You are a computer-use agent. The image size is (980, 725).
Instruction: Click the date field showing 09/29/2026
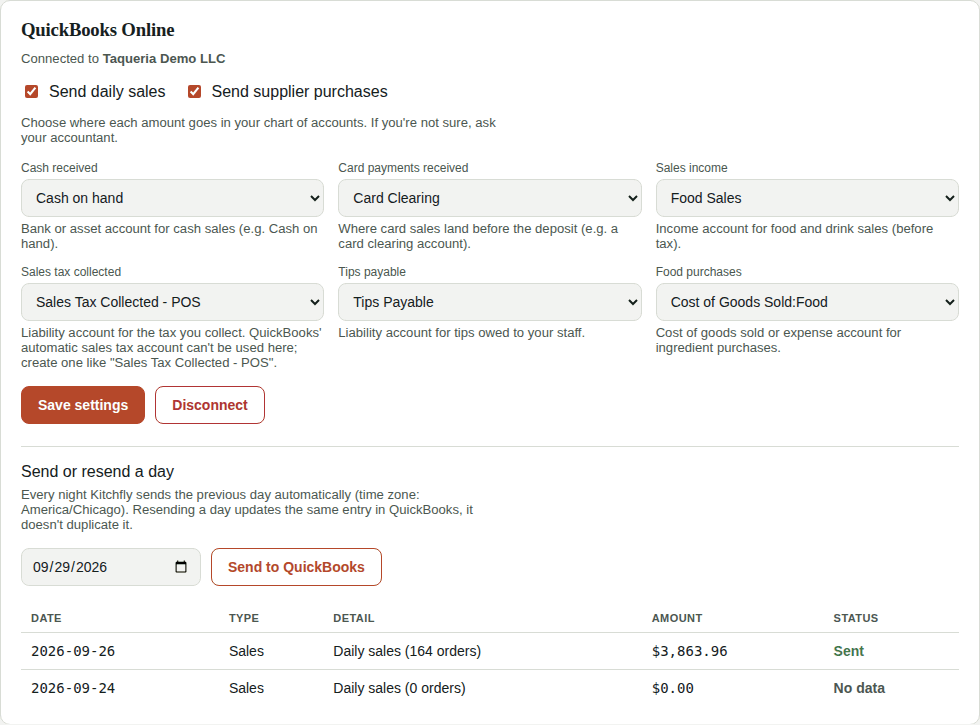tap(111, 567)
